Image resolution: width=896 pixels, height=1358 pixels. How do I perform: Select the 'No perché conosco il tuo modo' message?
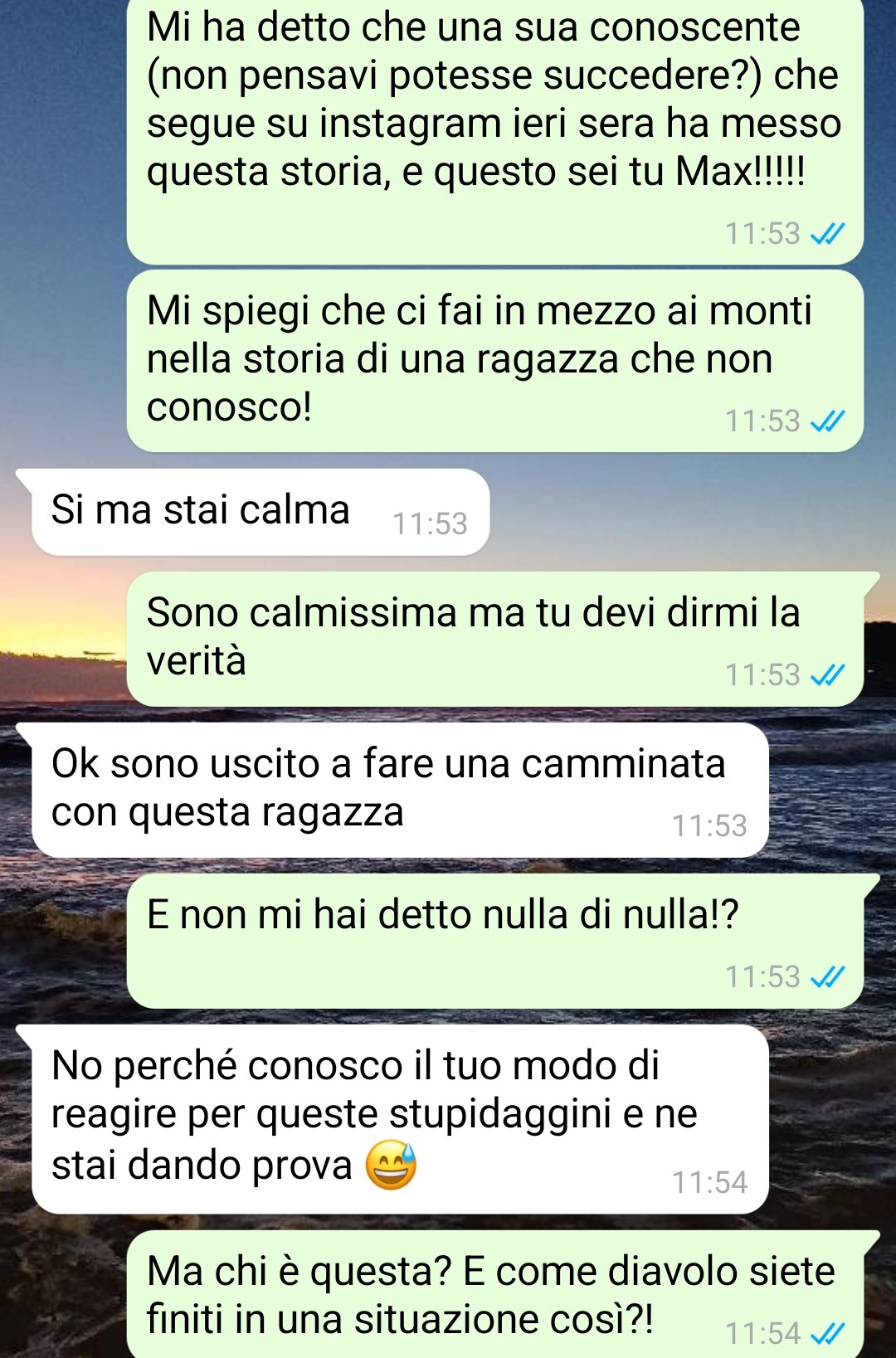400,1119
